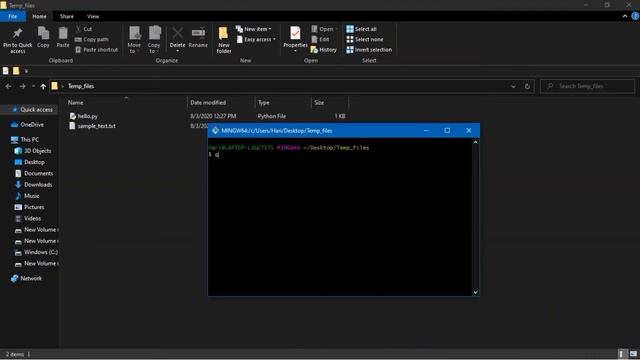This screenshot has height=360, width=640.
Task: Switch to details view in status bar
Action: [622, 354]
